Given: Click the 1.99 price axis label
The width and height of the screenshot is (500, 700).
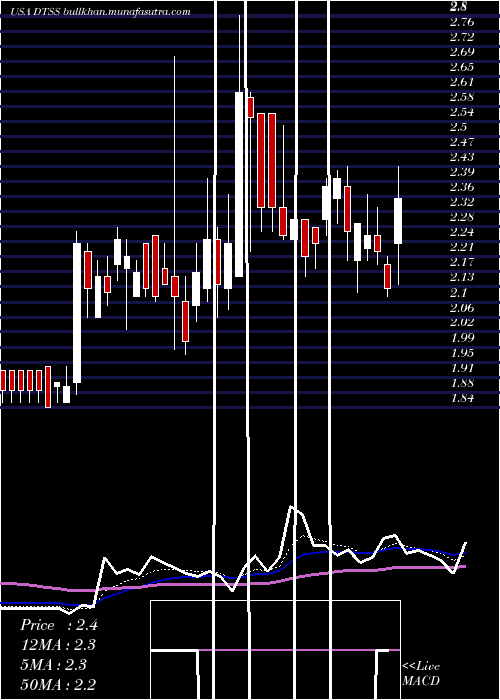Looking at the screenshot, I should 462,338.
